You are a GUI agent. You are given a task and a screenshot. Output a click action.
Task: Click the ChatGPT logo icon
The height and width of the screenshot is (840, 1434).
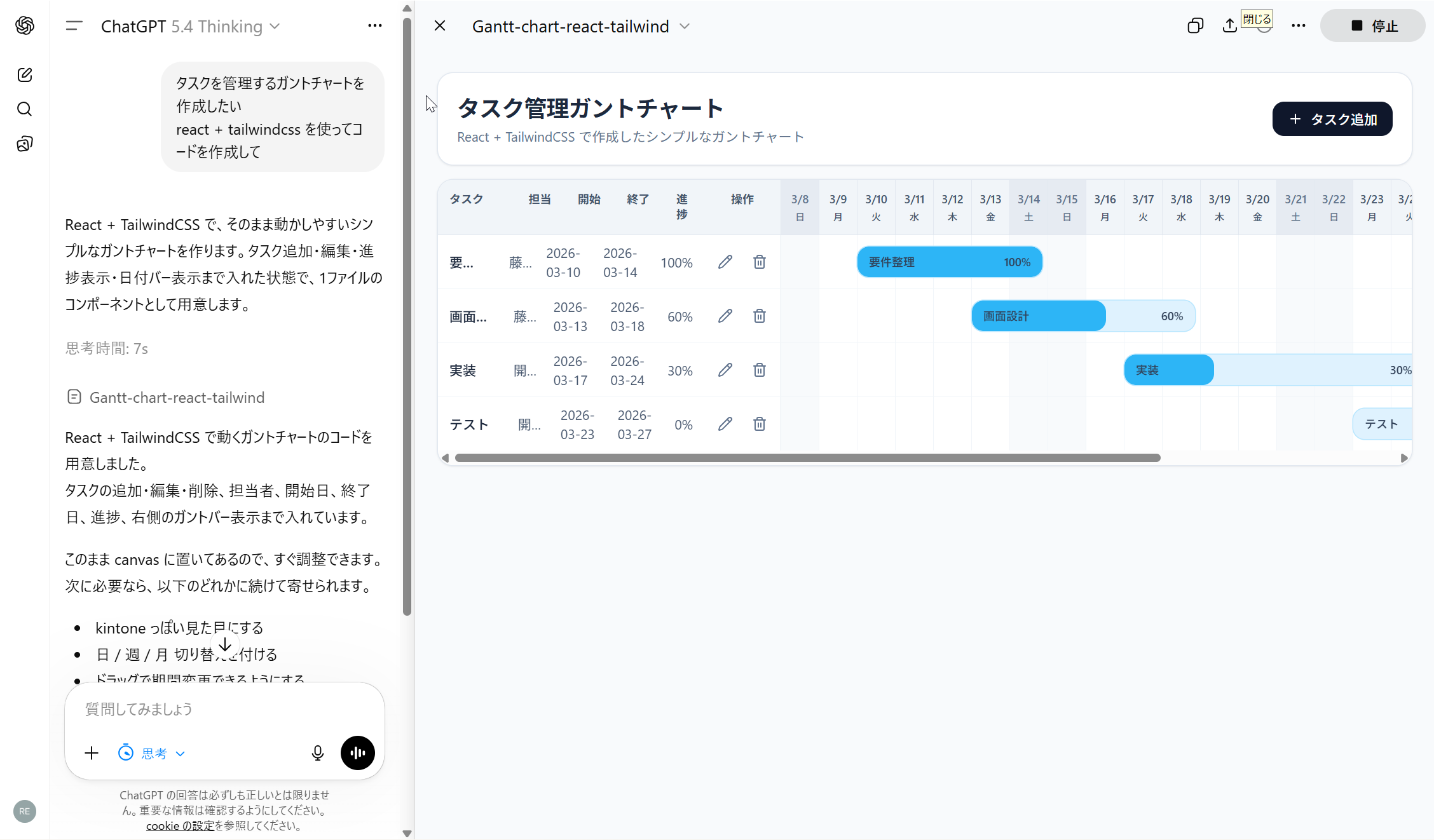[25, 25]
